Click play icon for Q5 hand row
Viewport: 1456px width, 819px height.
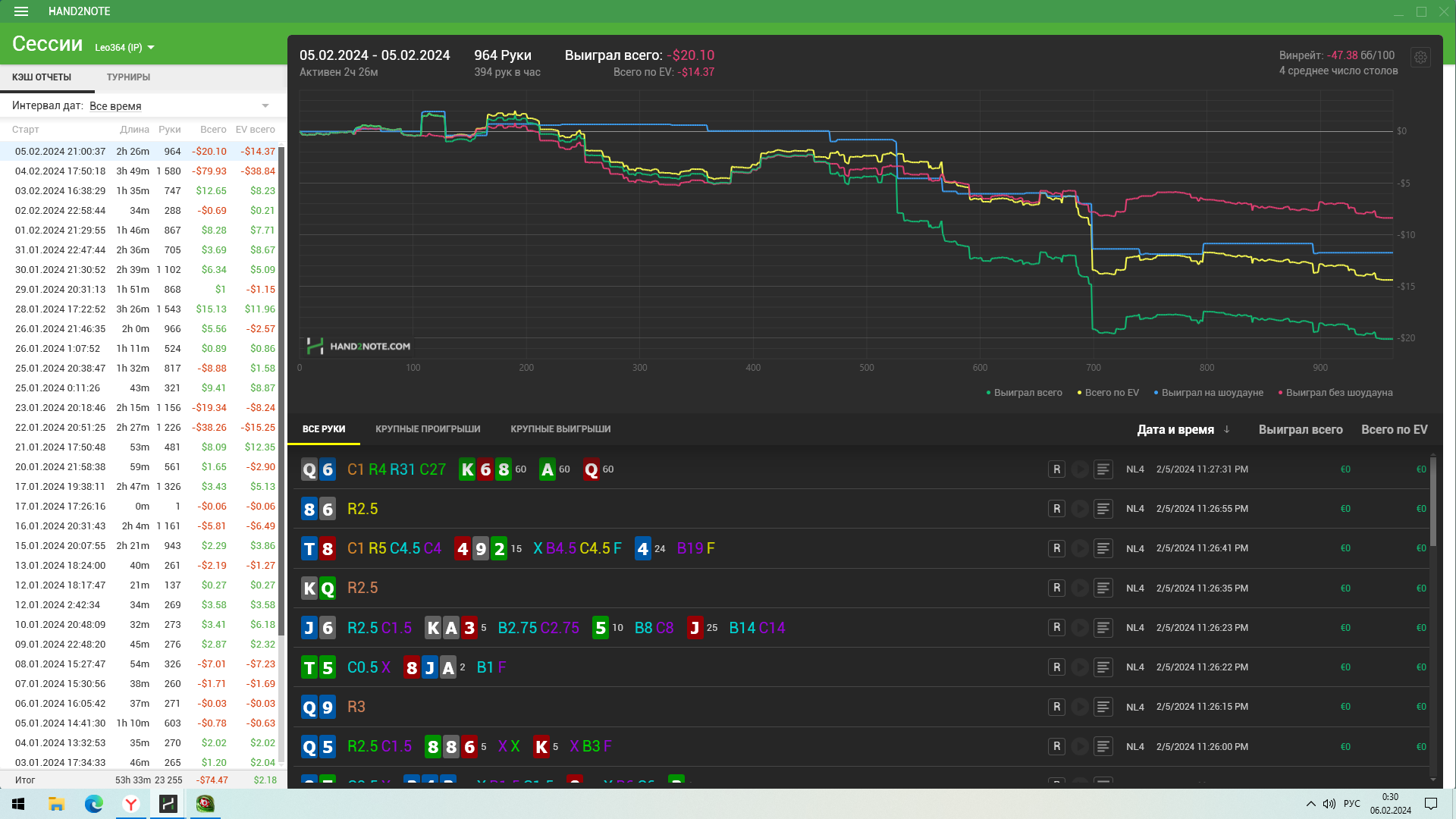pos(1080,746)
